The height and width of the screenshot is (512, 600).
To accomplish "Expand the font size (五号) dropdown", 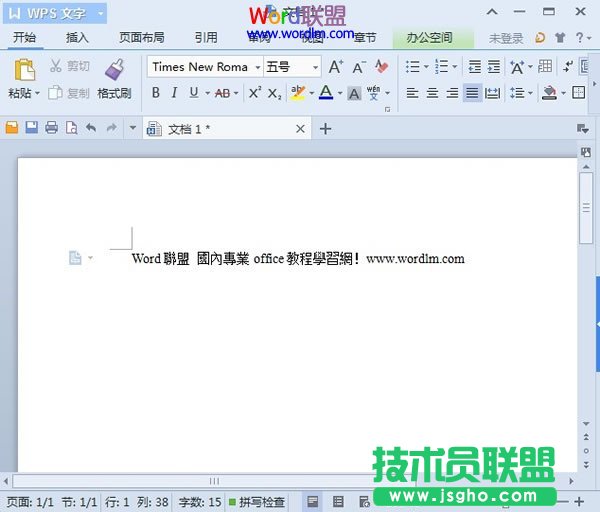I will point(315,67).
